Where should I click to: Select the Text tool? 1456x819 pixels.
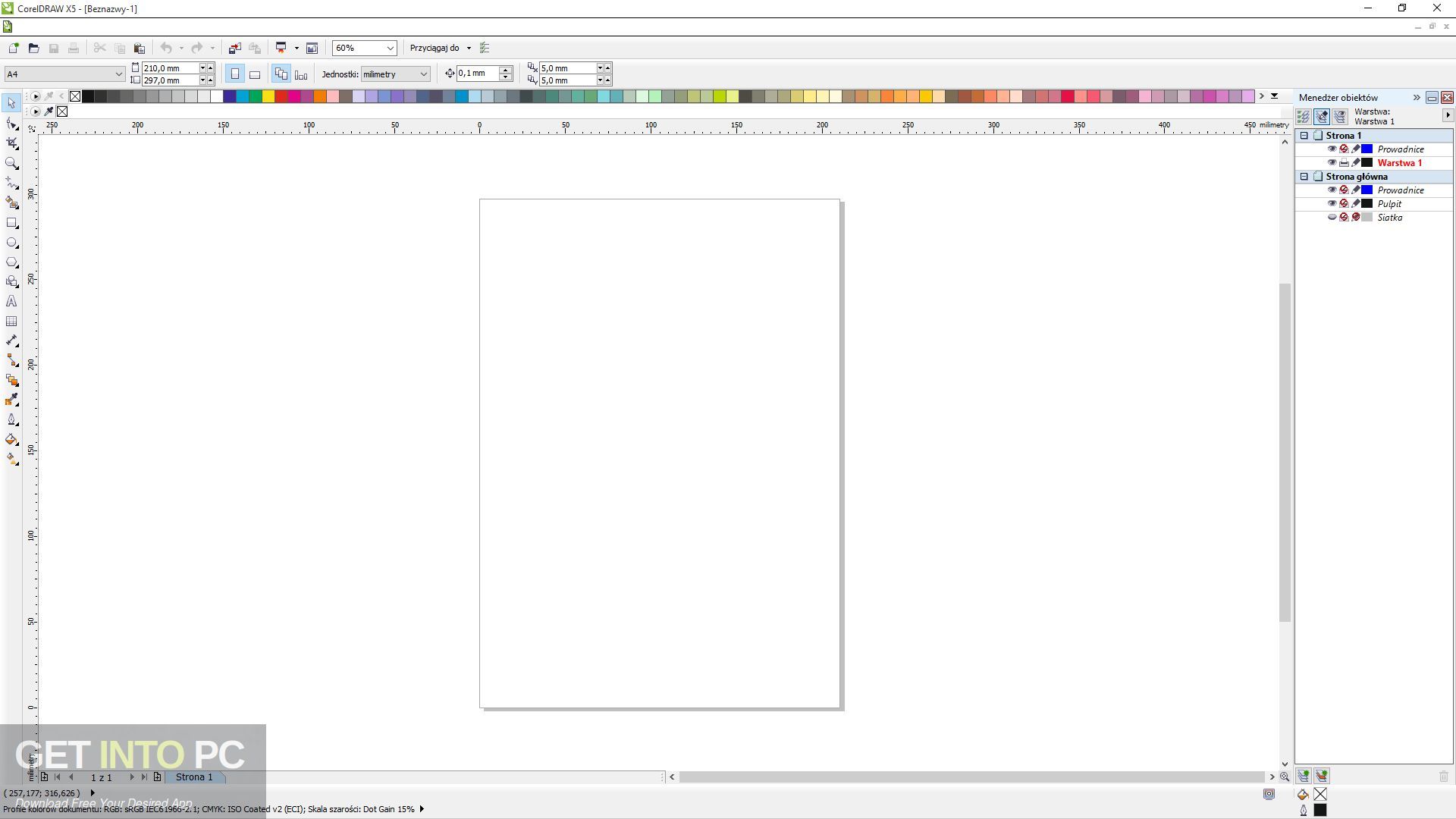point(11,302)
